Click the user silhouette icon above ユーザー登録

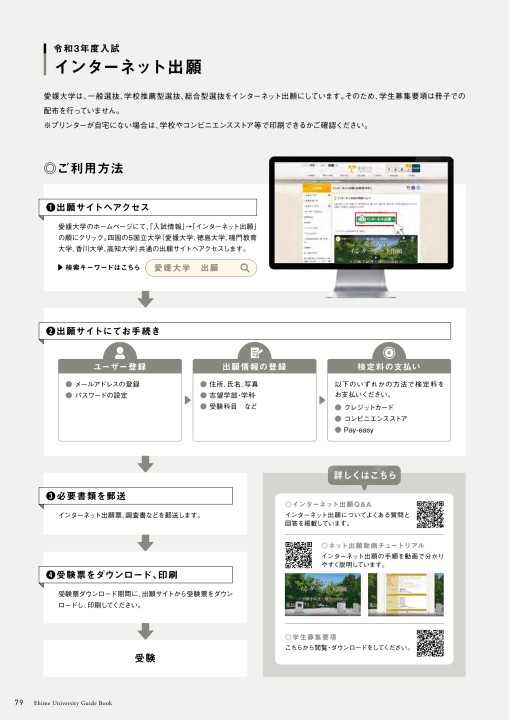pyautogui.click(x=120, y=352)
